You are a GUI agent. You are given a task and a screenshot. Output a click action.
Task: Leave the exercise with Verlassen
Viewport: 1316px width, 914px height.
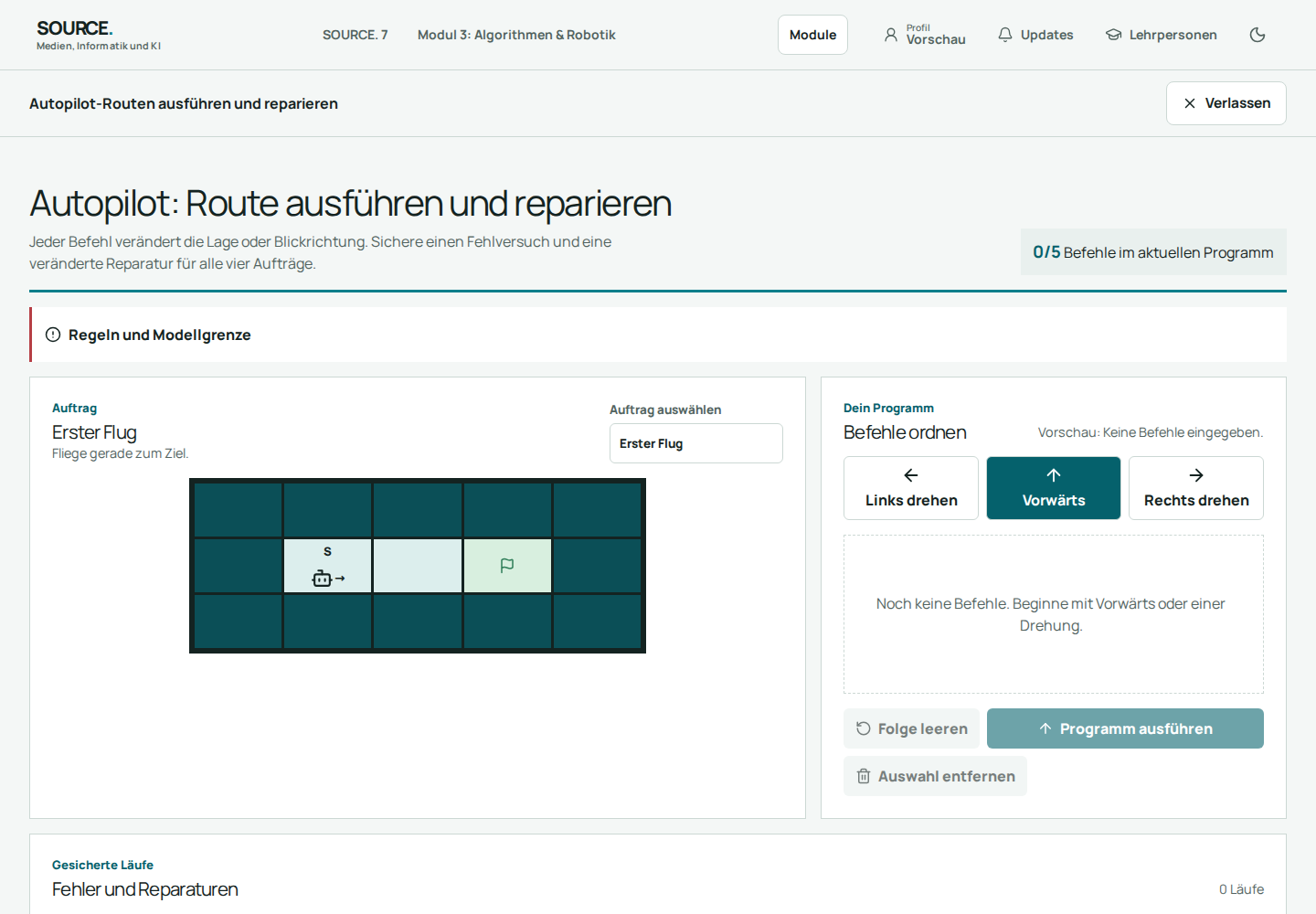coord(1226,103)
